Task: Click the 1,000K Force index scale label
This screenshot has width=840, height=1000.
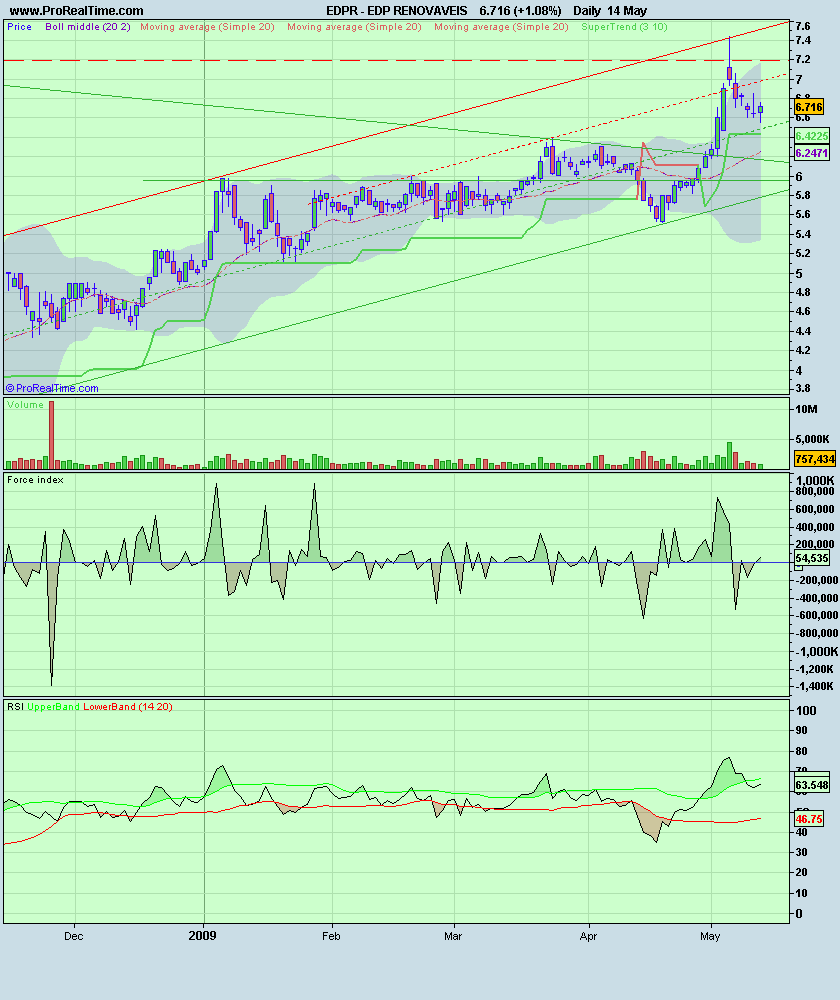Action: click(x=814, y=480)
